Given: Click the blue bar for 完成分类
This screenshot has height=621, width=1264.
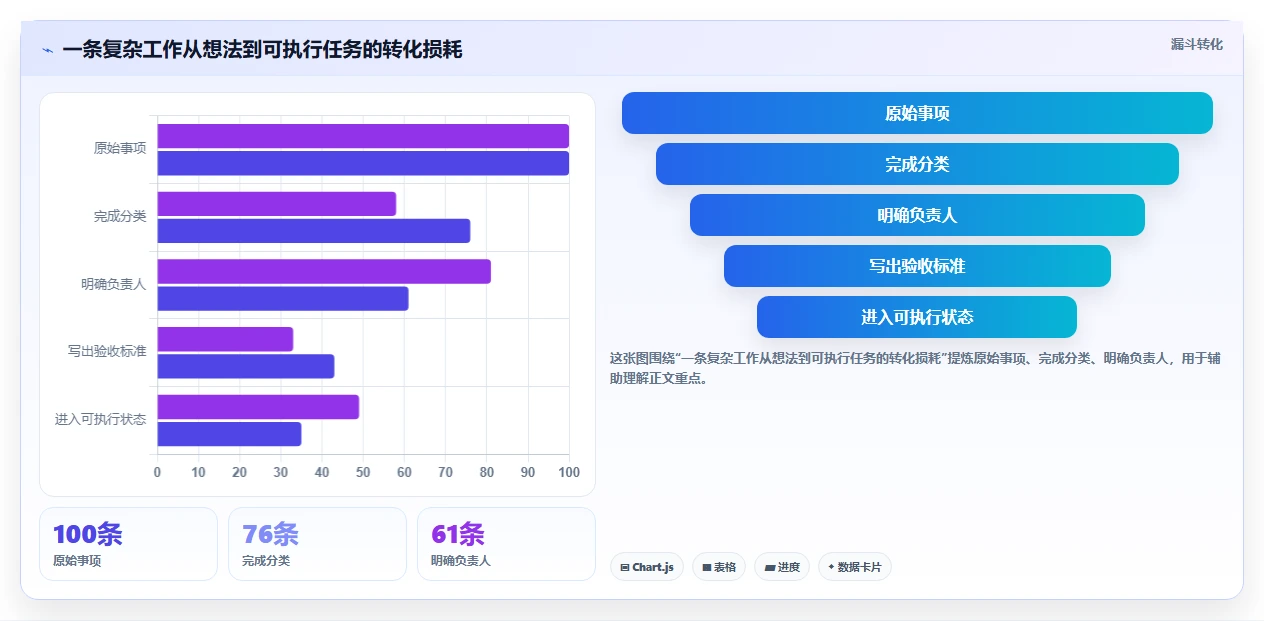Looking at the screenshot, I should pos(314,231).
